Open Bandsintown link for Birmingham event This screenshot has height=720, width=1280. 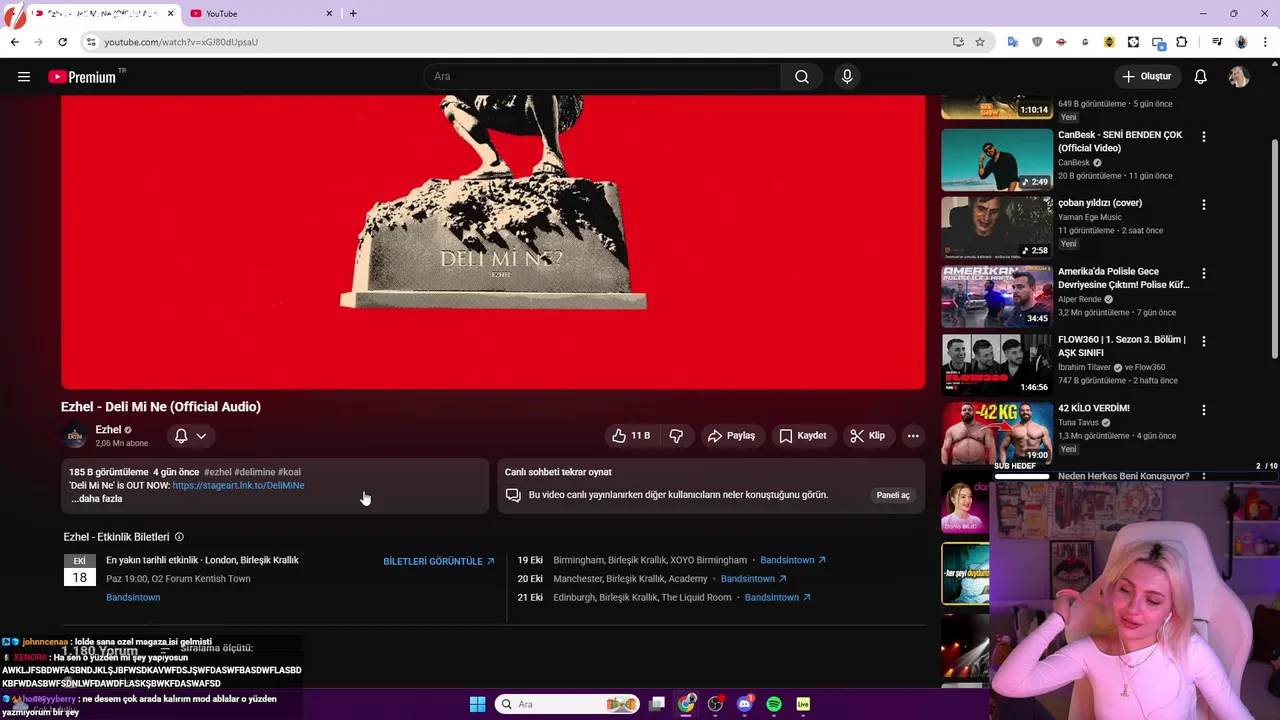coord(793,561)
